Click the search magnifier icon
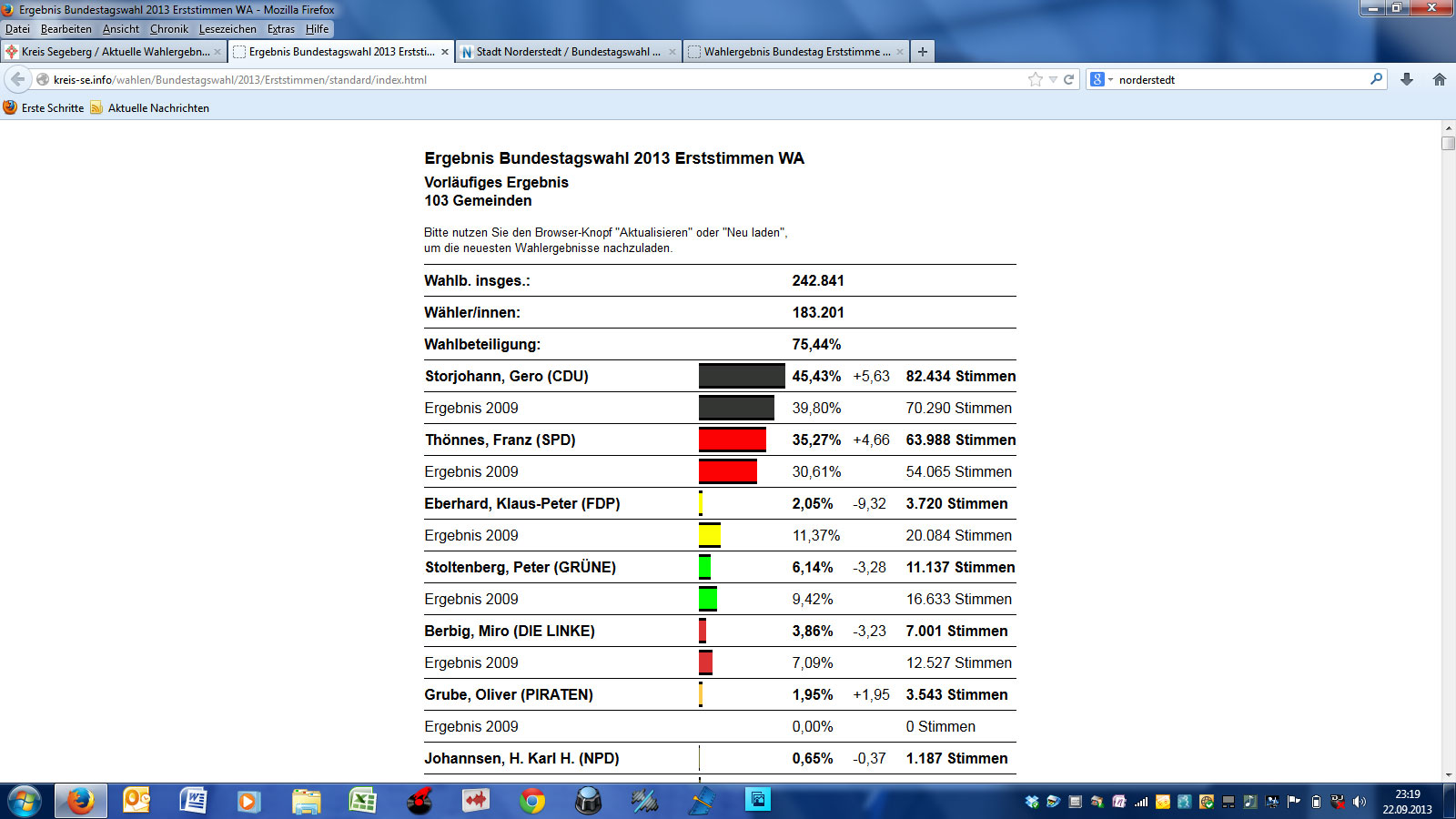 pyautogui.click(x=1377, y=79)
